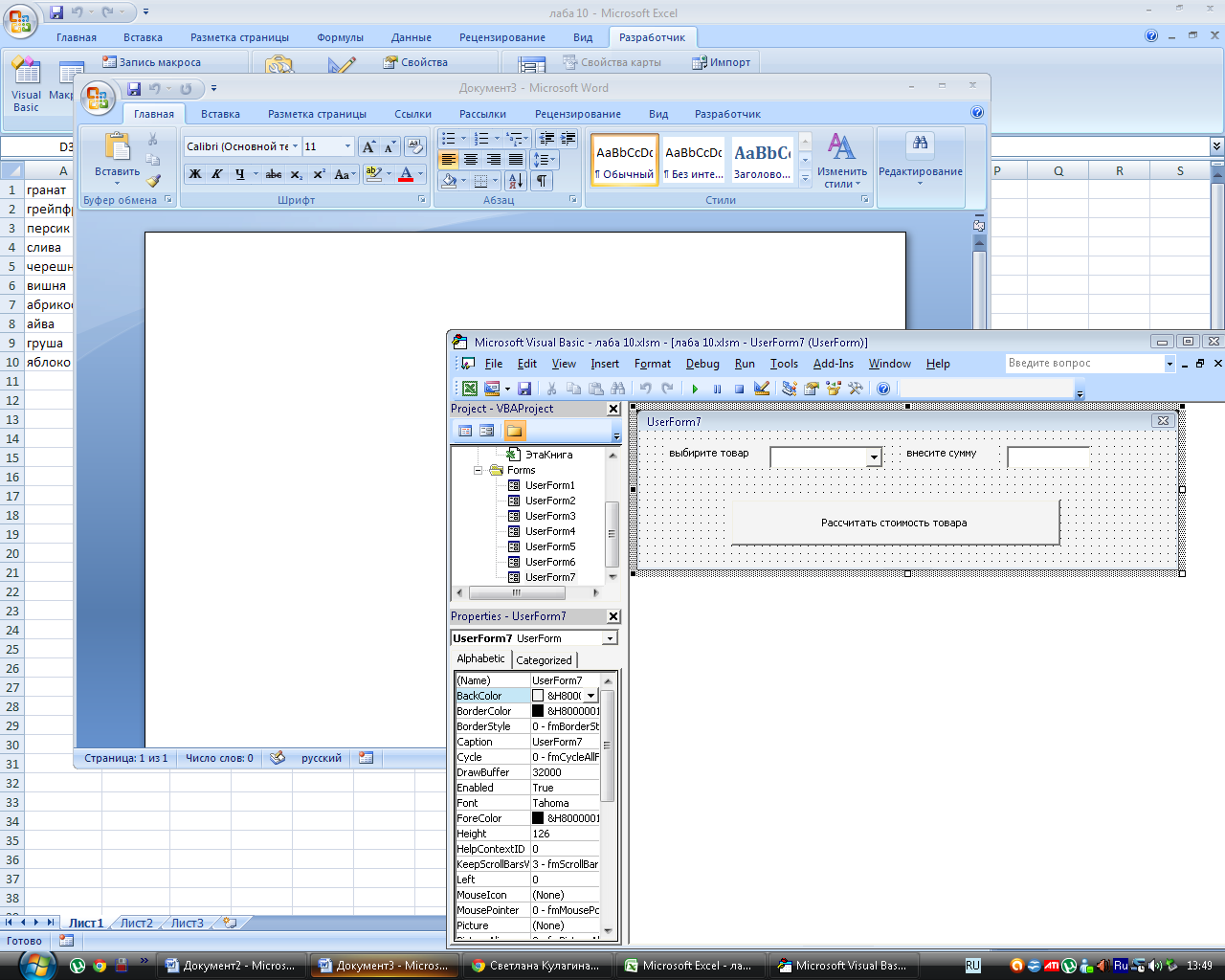Click the ForeColor black color swatch
Image resolution: width=1225 pixels, height=980 pixels.
point(538,818)
